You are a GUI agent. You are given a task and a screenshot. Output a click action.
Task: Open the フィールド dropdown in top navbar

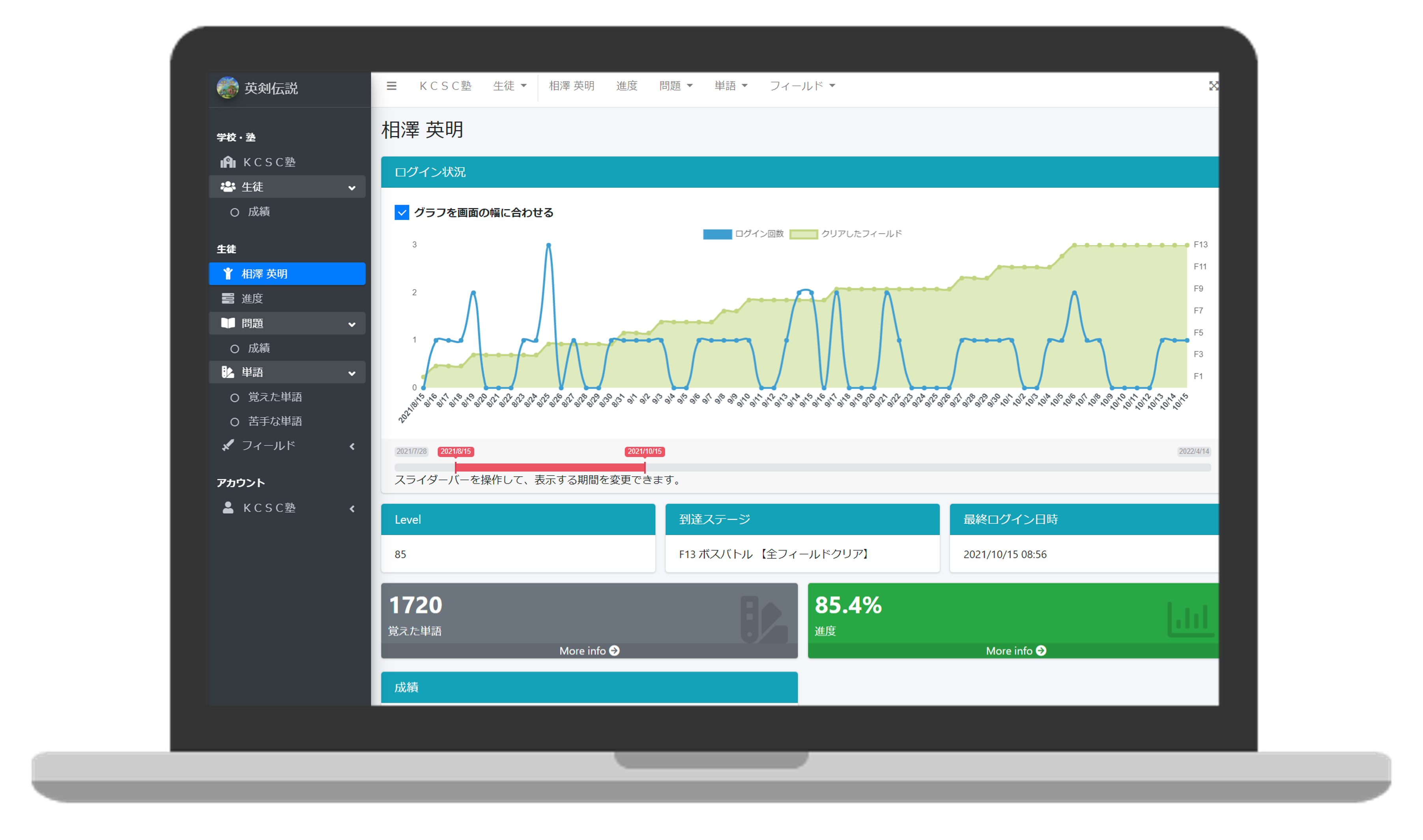[802, 86]
